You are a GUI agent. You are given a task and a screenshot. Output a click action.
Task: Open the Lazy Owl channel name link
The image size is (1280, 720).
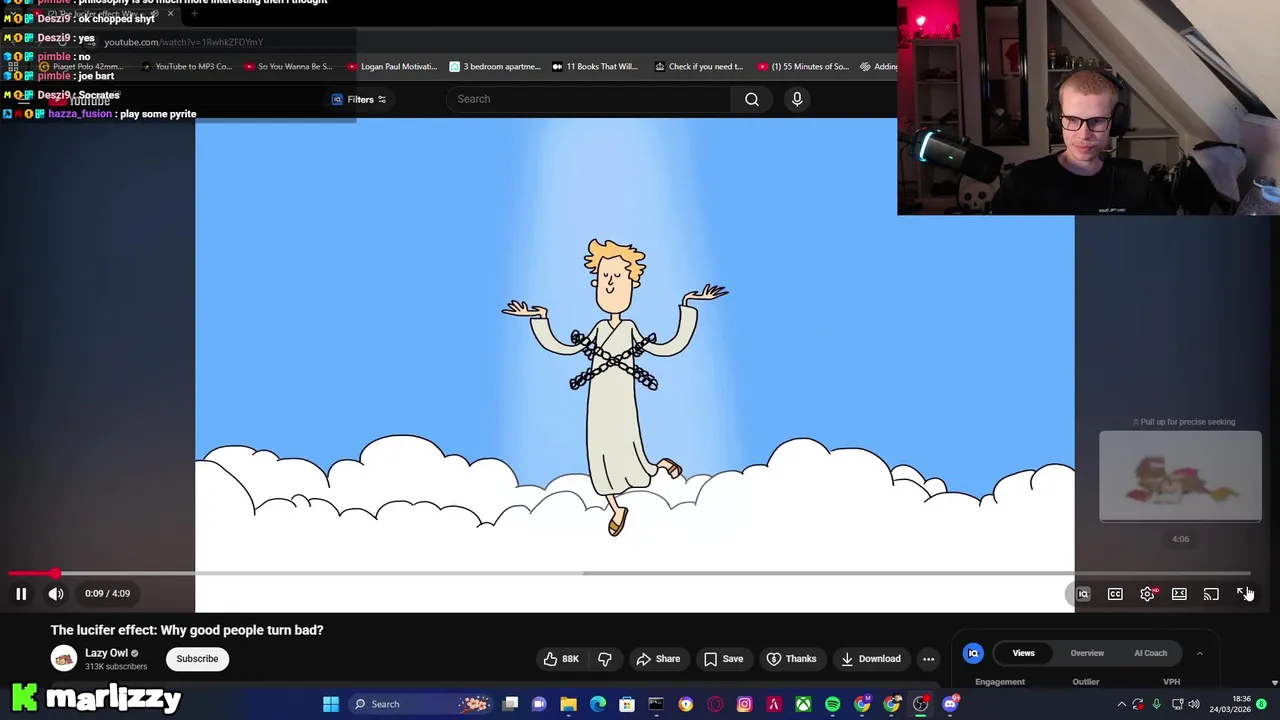pyautogui.click(x=106, y=653)
